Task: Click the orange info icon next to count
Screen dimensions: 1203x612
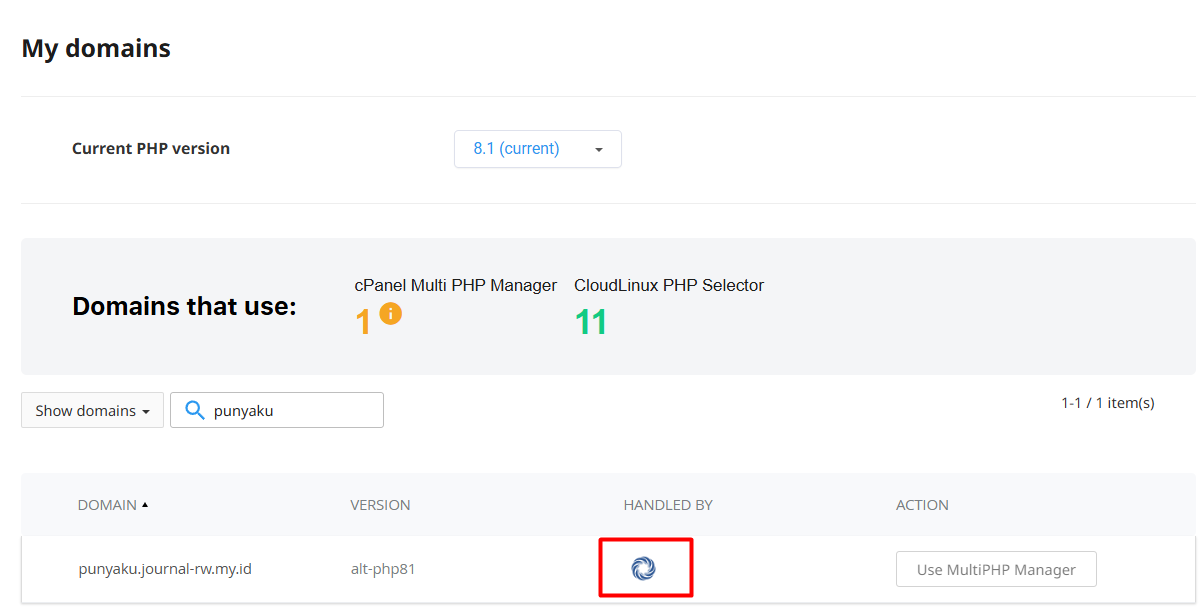Action: 391,313
